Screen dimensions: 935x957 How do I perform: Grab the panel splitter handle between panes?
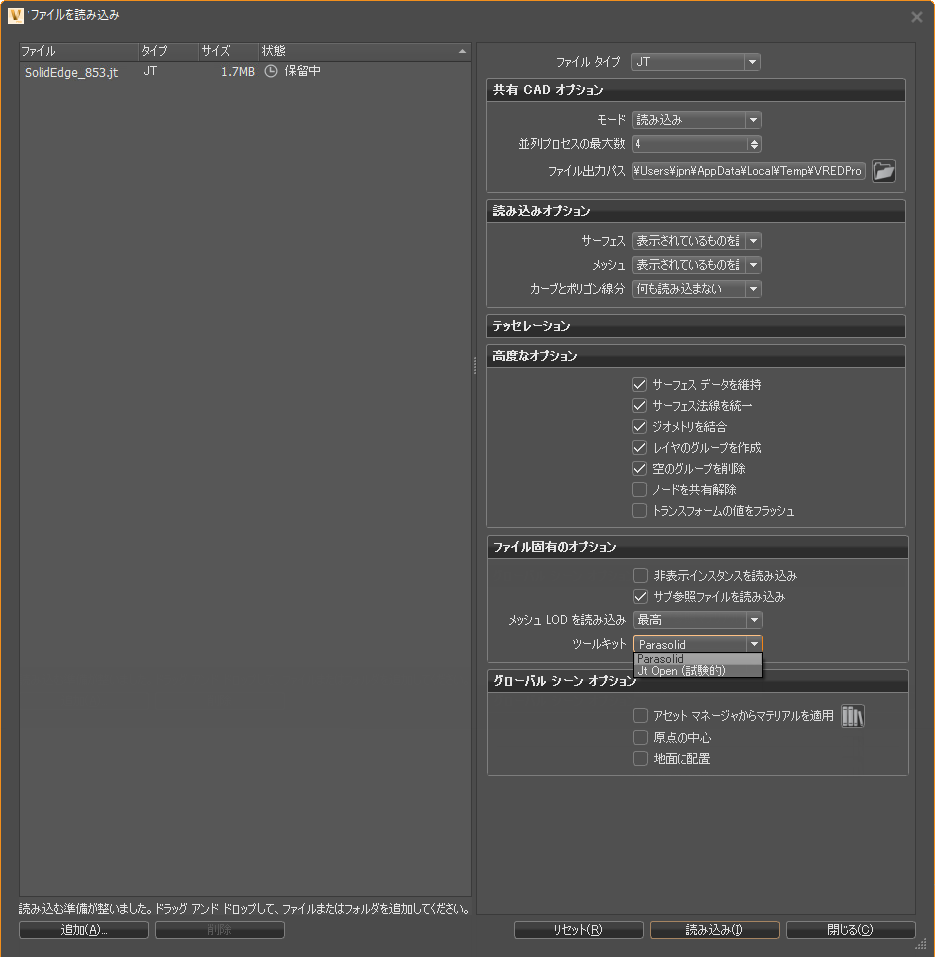point(474,365)
